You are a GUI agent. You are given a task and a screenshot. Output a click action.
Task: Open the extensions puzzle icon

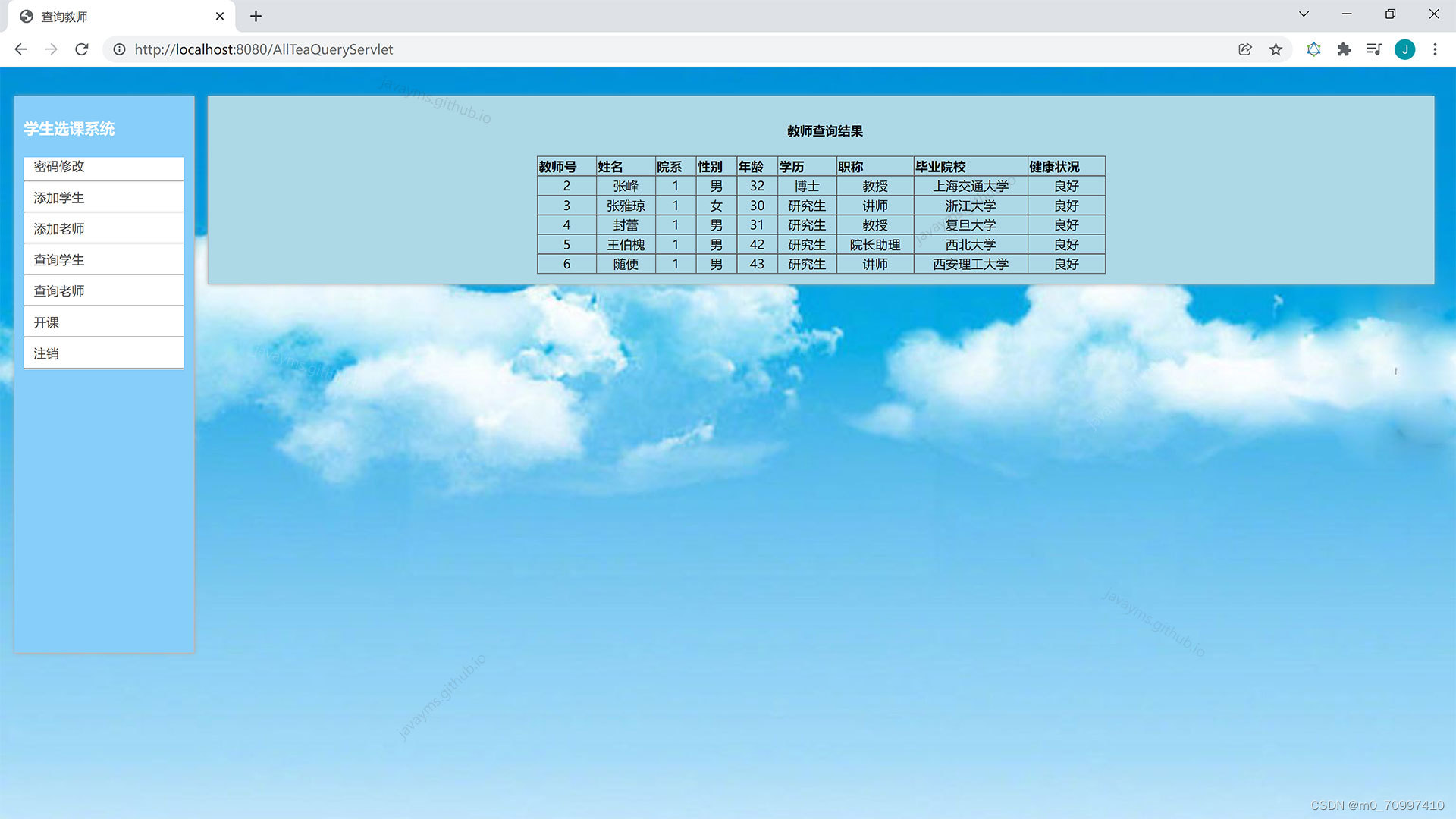[1344, 49]
